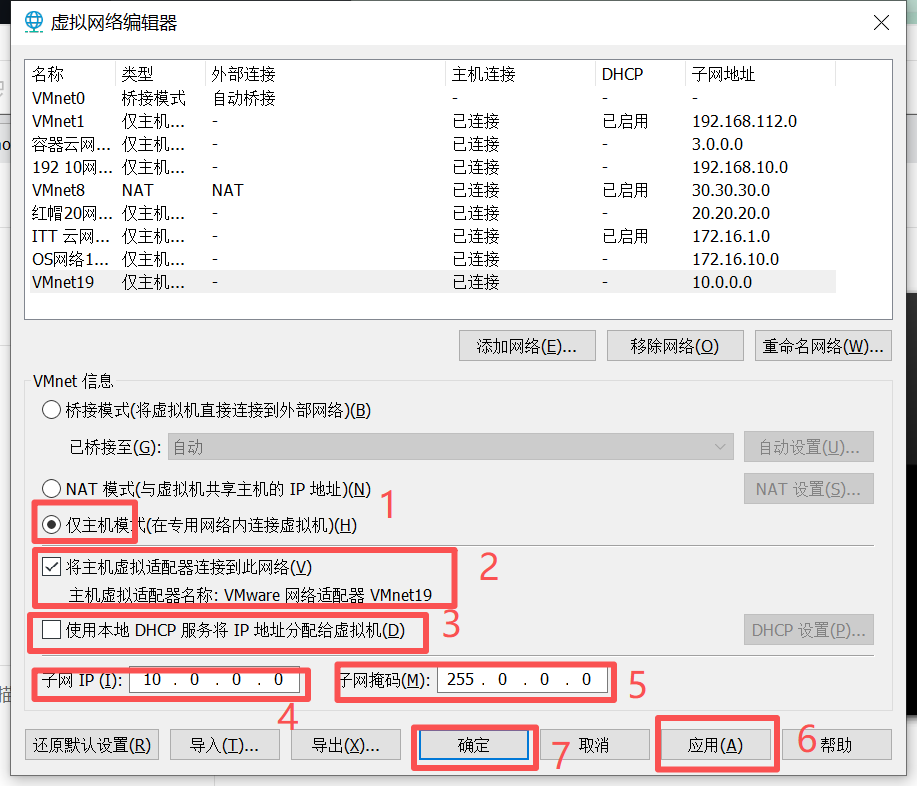The image size is (917, 786).
Task: Select the 容器云网 network row
Action: tap(433, 144)
